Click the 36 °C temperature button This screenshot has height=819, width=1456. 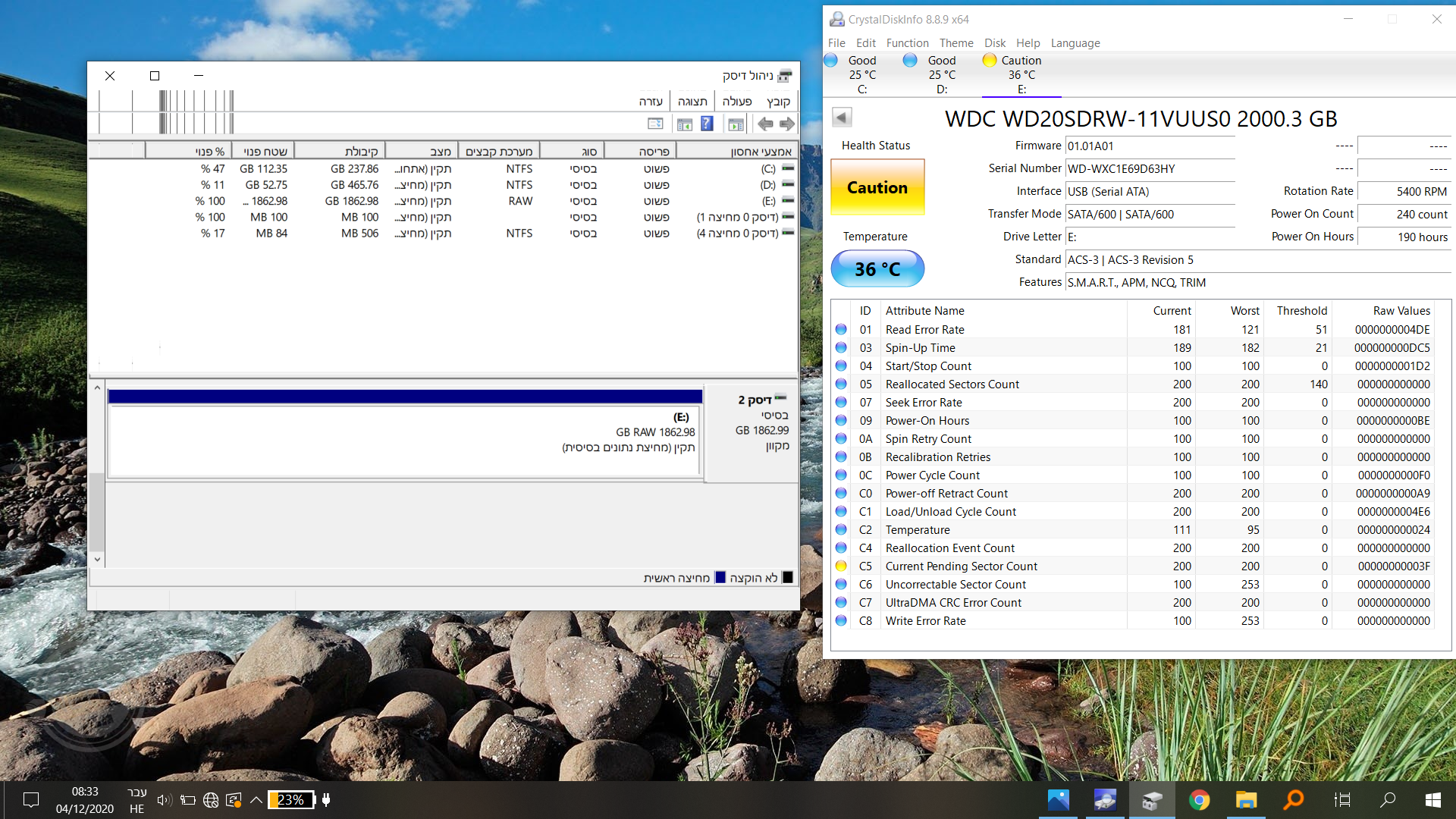click(877, 269)
